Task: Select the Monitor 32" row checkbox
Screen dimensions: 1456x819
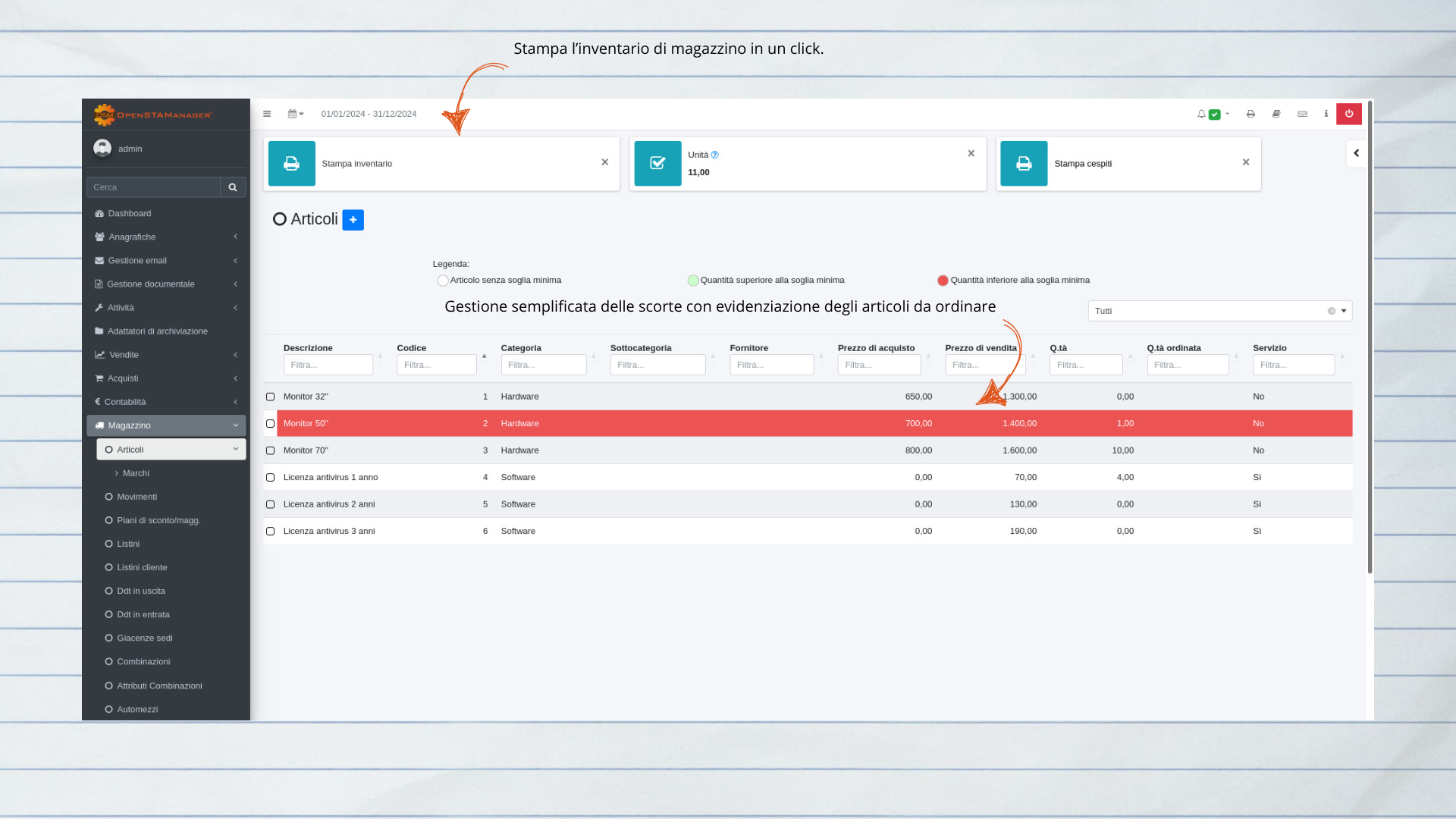Action: pos(270,397)
